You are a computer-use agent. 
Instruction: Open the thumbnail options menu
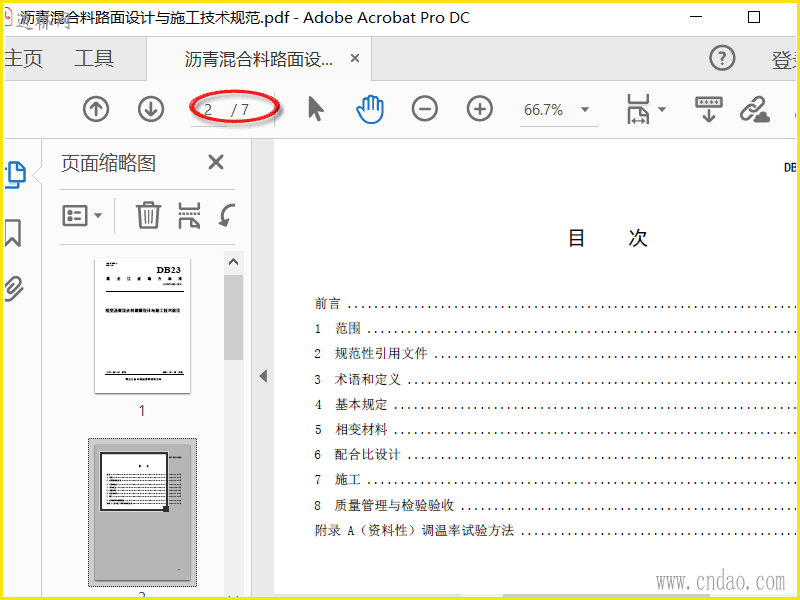pyautogui.click(x=82, y=215)
